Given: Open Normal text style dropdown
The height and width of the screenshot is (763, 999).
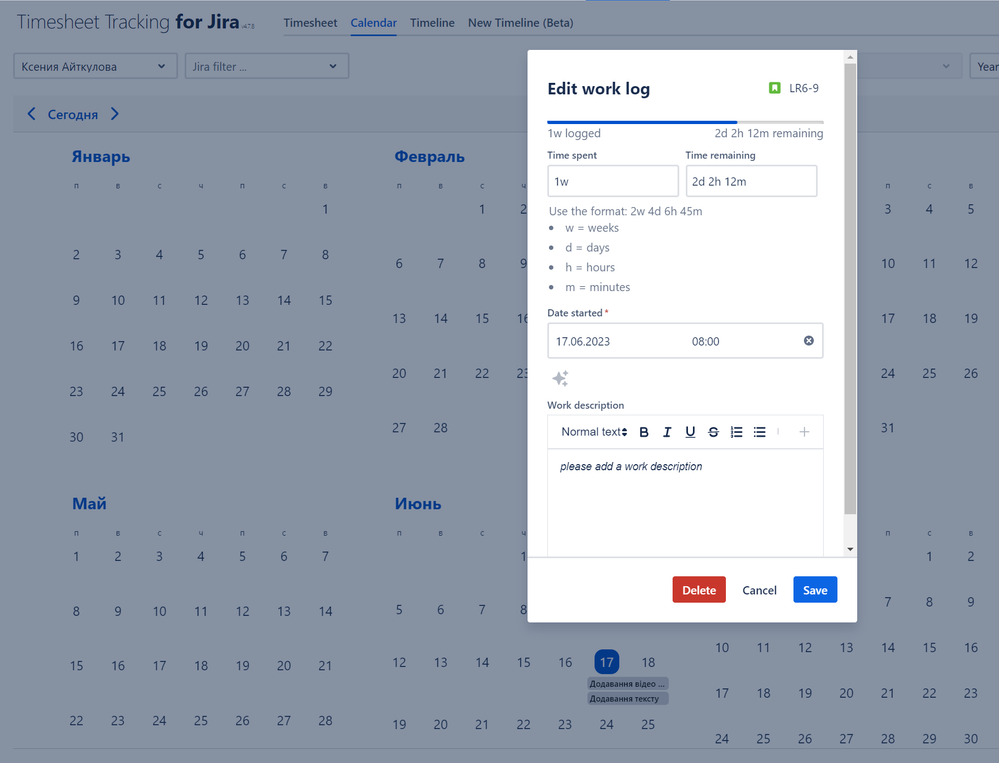Looking at the screenshot, I should [x=594, y=432].
